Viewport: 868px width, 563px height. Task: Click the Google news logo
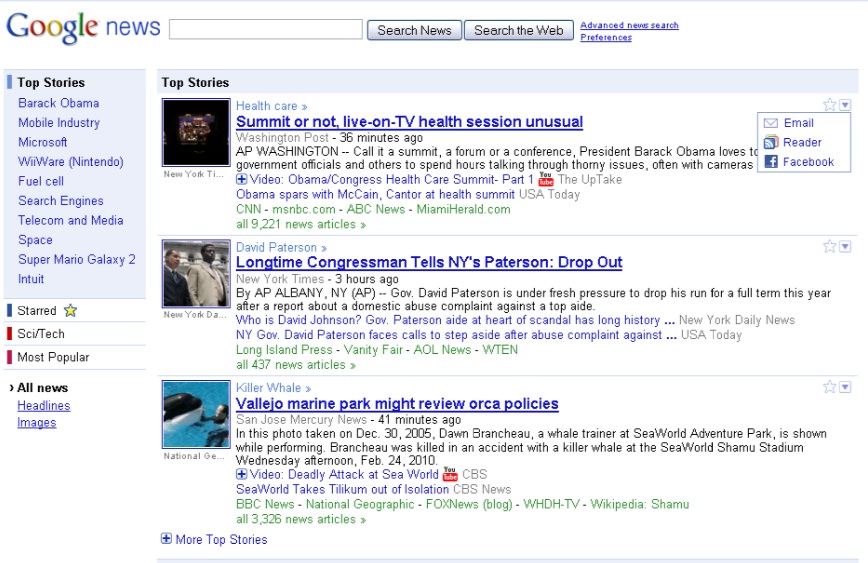(83, 27)
